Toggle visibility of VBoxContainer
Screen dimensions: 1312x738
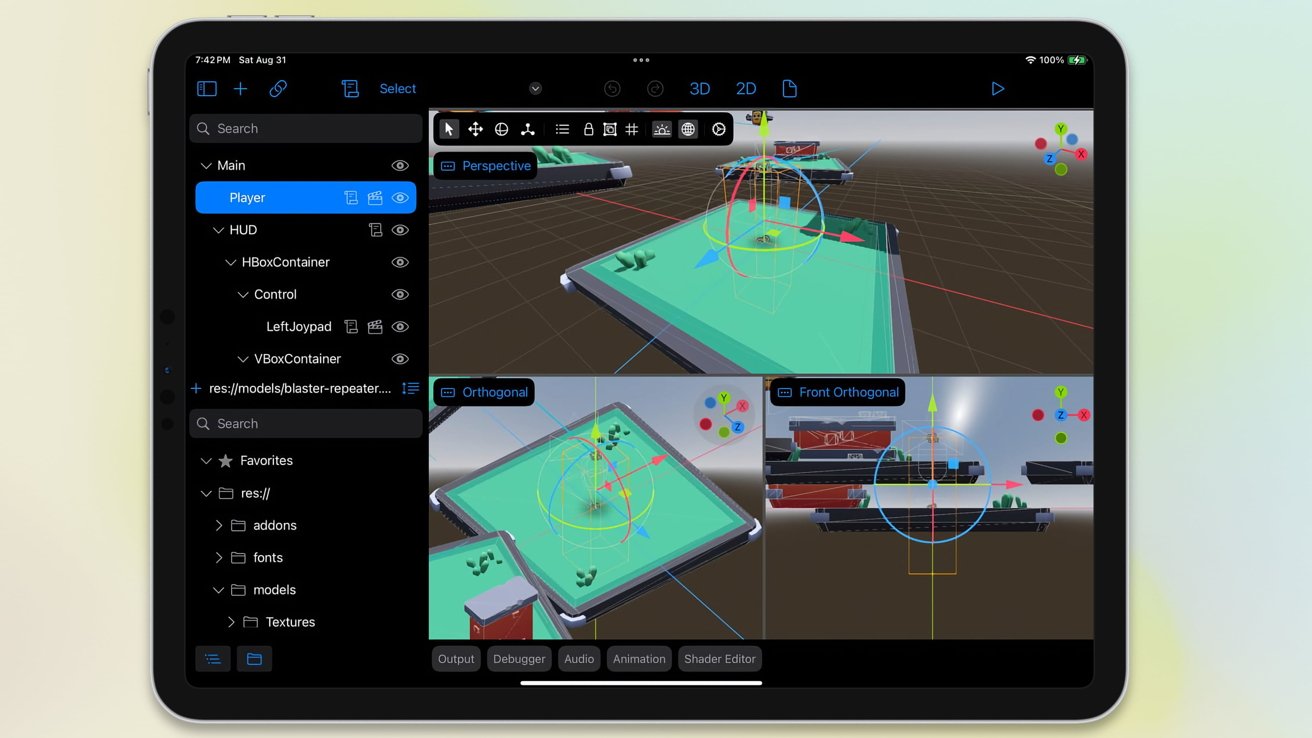pyautogui.click(x=400, y=359)
